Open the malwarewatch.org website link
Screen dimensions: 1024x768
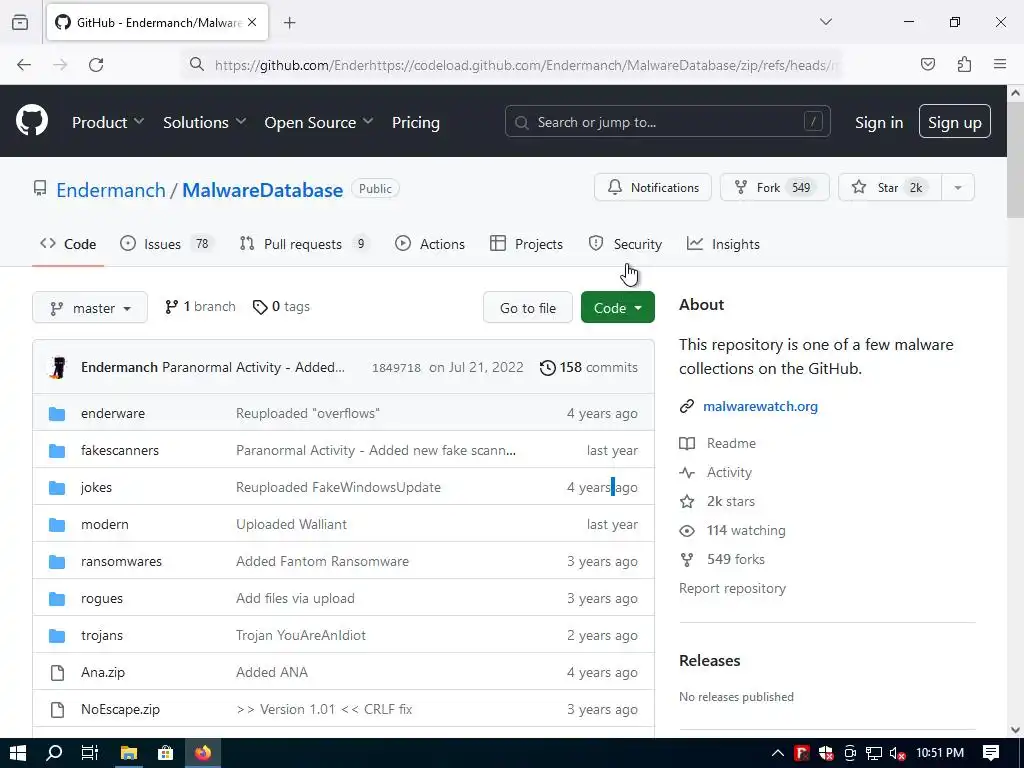tap(760, 406)
